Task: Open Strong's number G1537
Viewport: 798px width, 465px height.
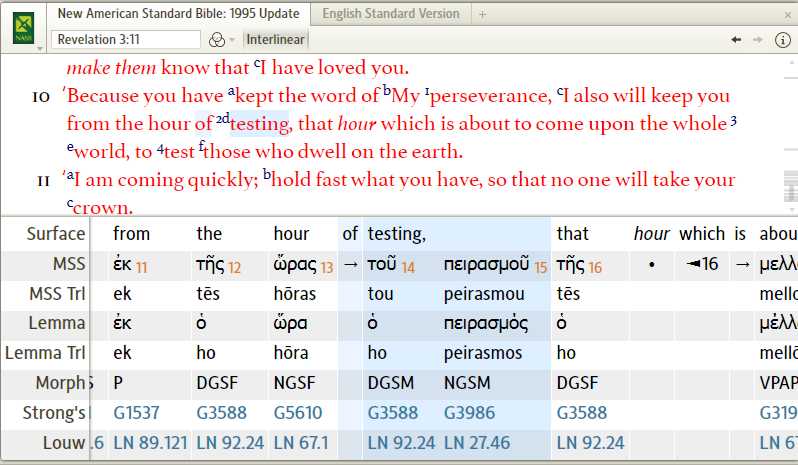Action: 136,413
